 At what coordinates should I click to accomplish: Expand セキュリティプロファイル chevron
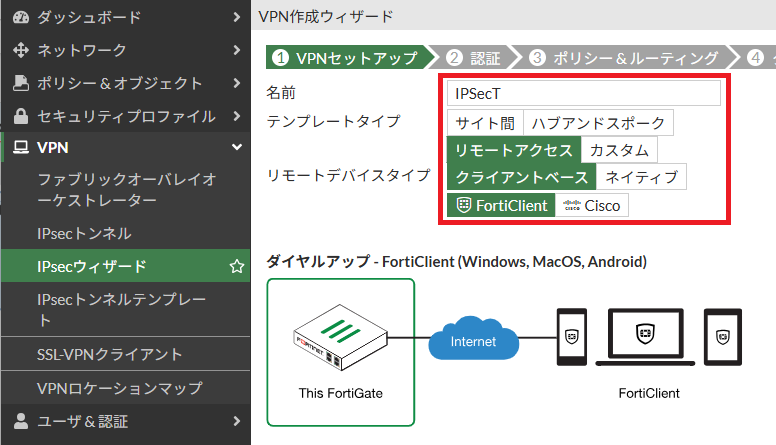(237, 116)
